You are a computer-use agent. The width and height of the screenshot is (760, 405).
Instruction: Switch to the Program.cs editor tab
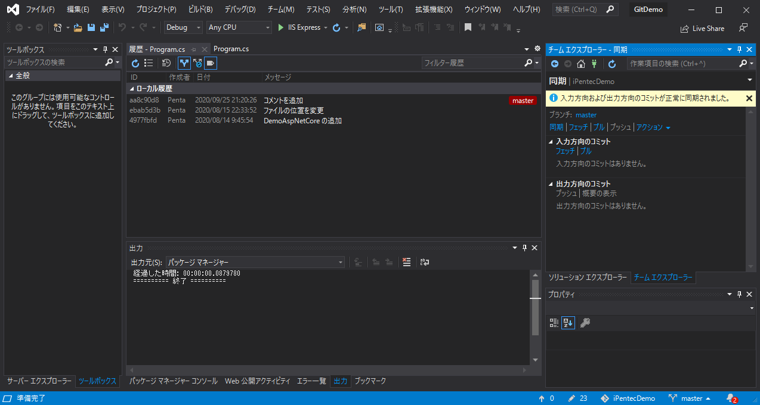coord(231,49)
